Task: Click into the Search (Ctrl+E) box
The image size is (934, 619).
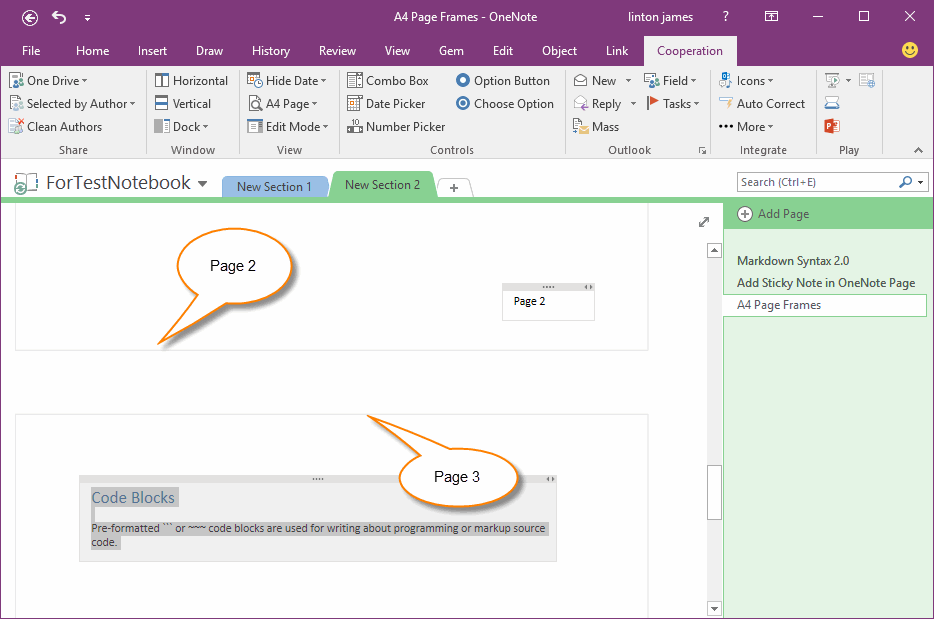Action: (x=816, y=182)
